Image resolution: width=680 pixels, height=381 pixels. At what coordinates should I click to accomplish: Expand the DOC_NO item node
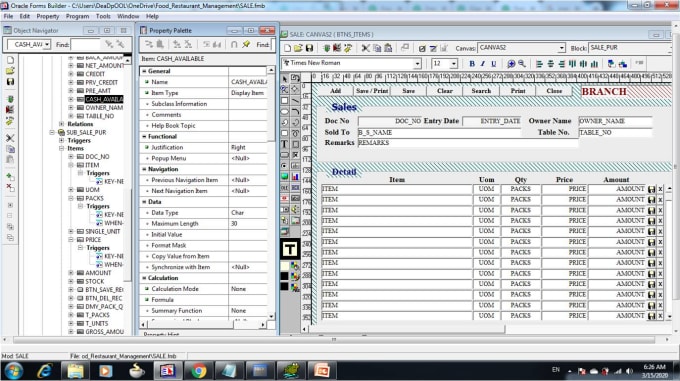tap(71, 156)
